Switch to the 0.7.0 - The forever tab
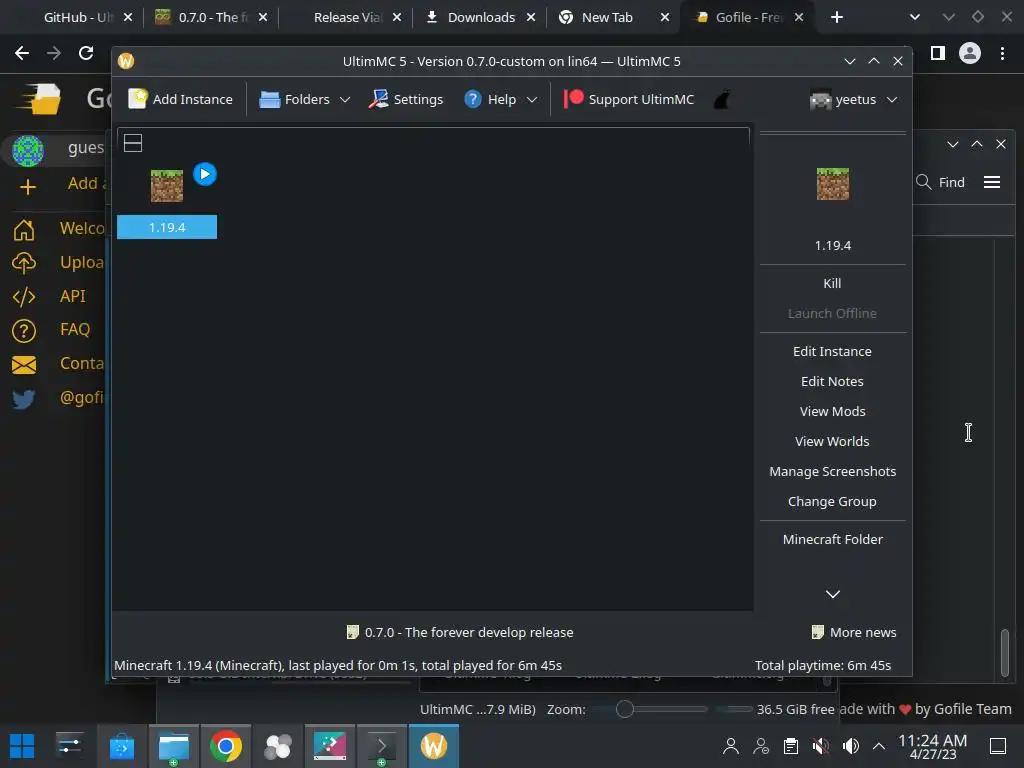Image resolution: width=1024 pixels, height=768 pixels. [x=211, y=17]
